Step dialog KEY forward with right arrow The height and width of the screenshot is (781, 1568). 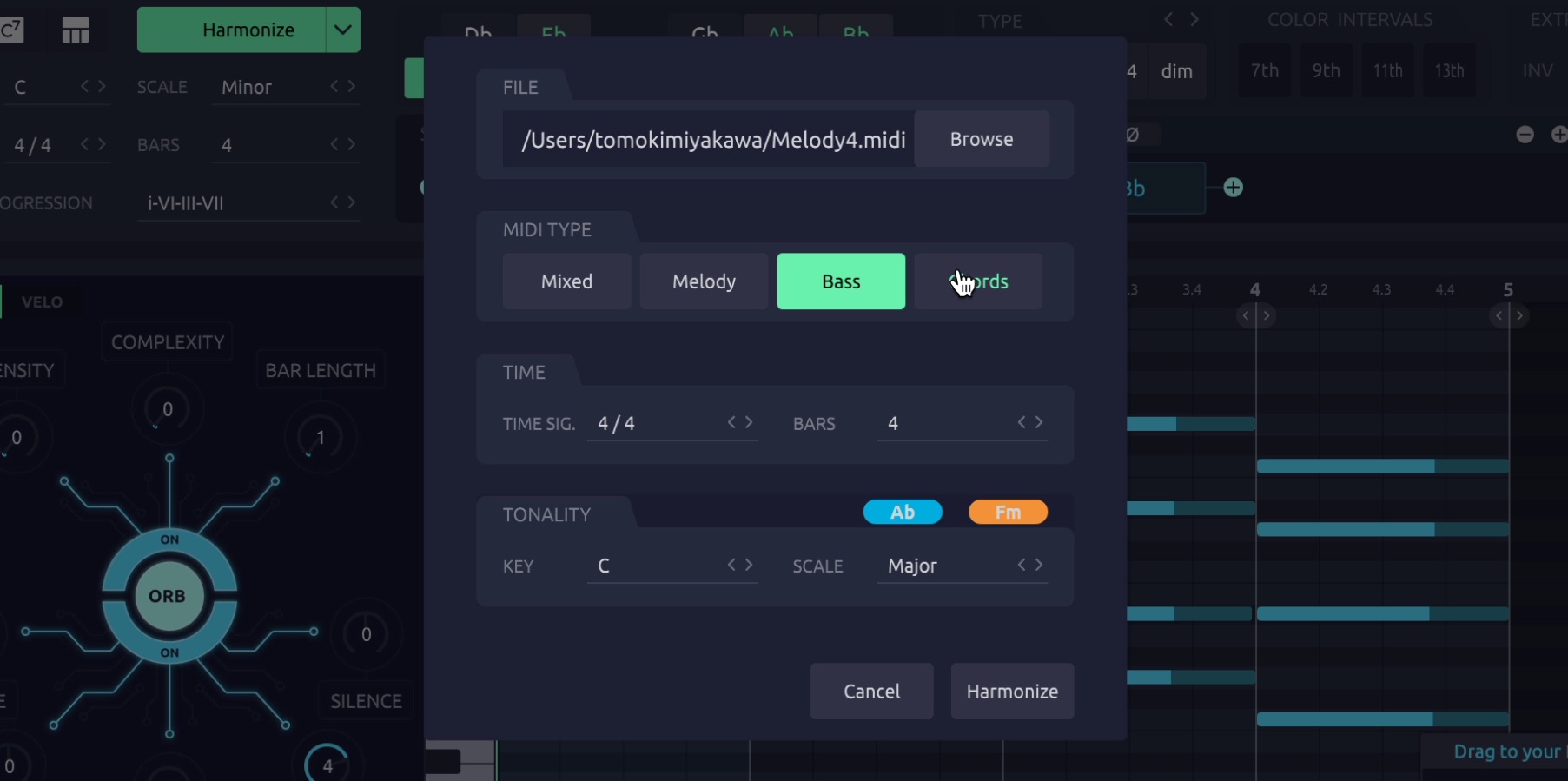(x=749, y=565)
